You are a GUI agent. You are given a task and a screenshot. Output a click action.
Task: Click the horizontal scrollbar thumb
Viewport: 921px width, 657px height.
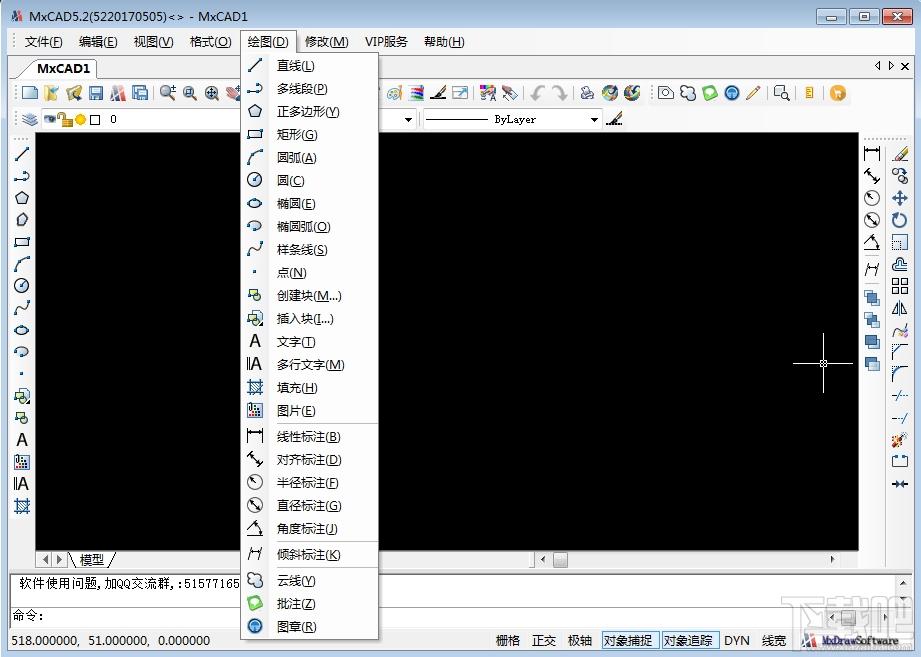pos(560,560)
